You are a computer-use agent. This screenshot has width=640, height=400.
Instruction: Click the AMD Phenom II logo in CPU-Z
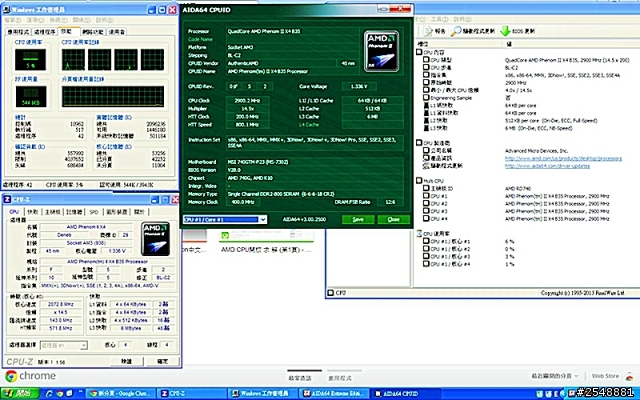click(x=155, y=239)
